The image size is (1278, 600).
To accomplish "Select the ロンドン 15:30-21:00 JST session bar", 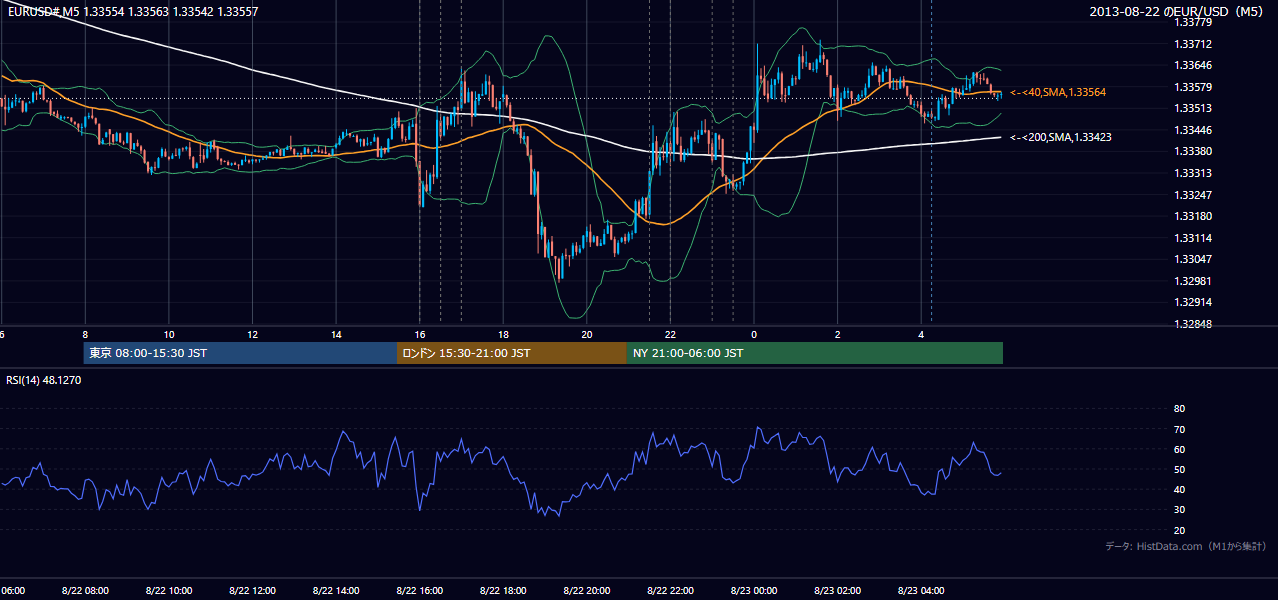I will tap(512, 353).
